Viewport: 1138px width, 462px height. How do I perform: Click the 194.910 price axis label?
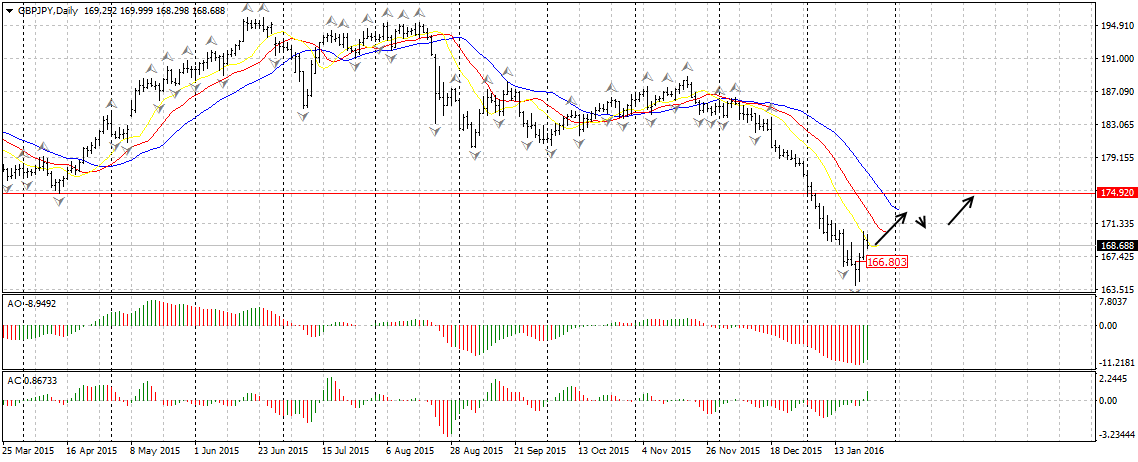1116,27
